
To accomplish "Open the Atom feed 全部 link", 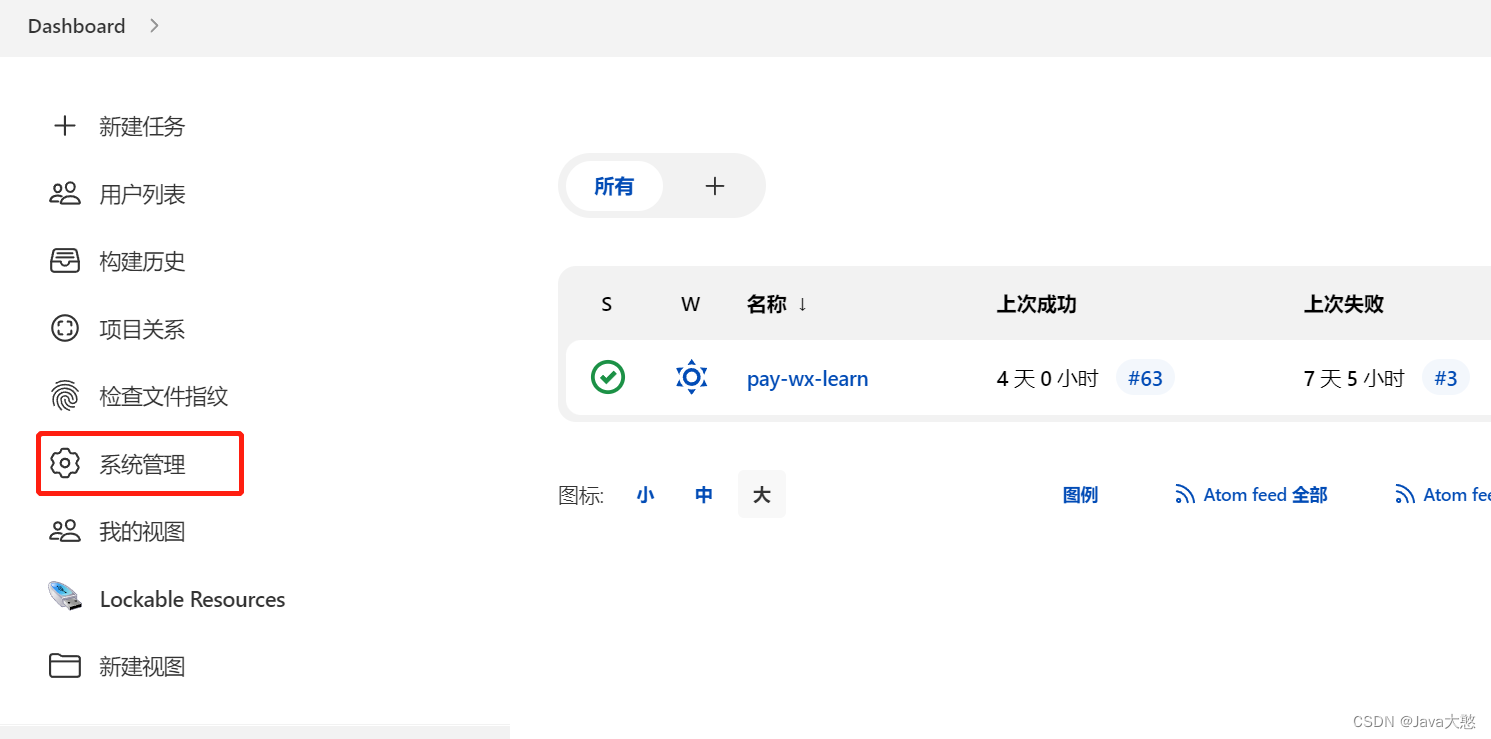I will pyautogui.click(x=1251, y=494).
